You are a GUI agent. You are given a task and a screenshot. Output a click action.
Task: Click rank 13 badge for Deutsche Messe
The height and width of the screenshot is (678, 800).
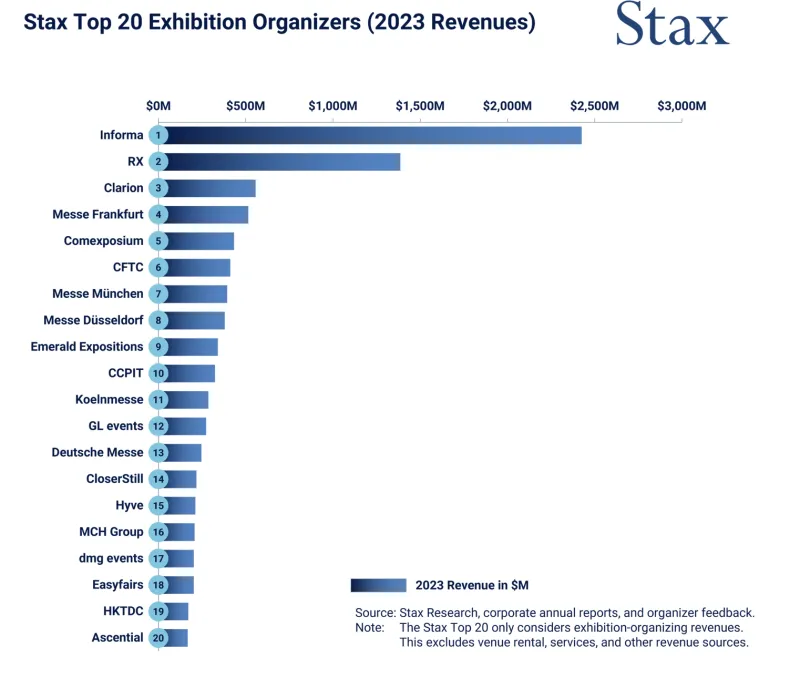click(158, 453)
